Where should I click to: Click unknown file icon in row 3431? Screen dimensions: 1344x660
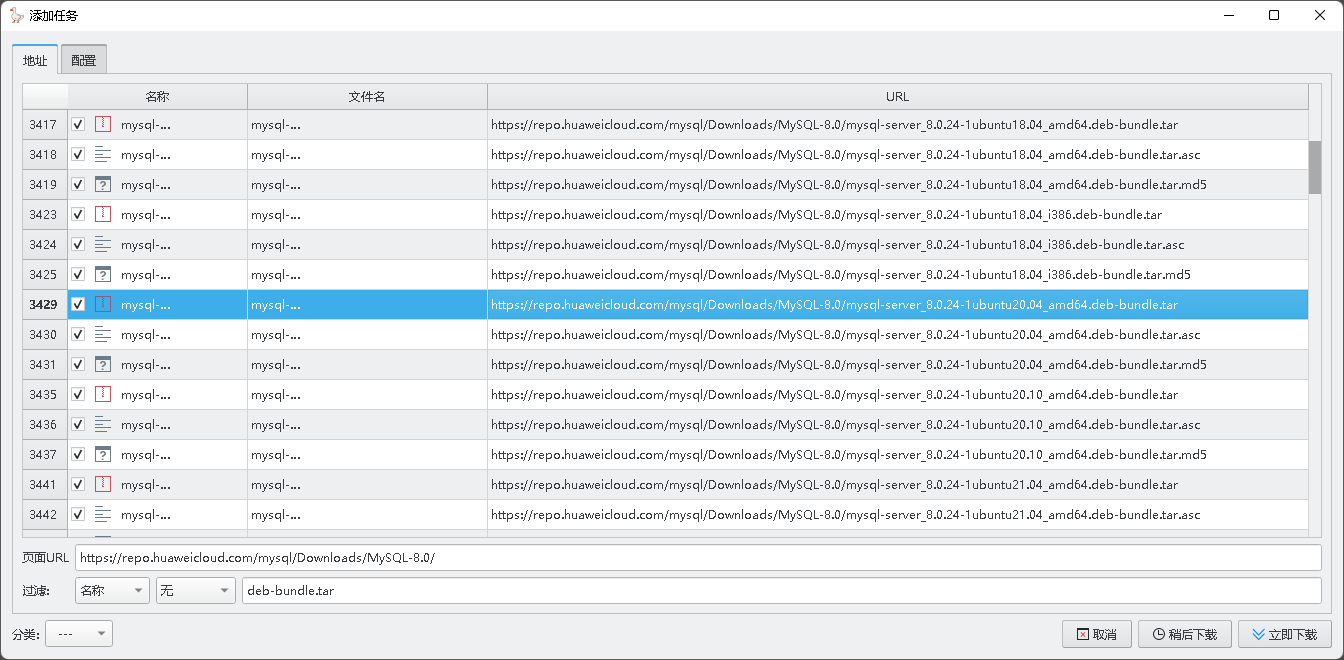point(103,365)
